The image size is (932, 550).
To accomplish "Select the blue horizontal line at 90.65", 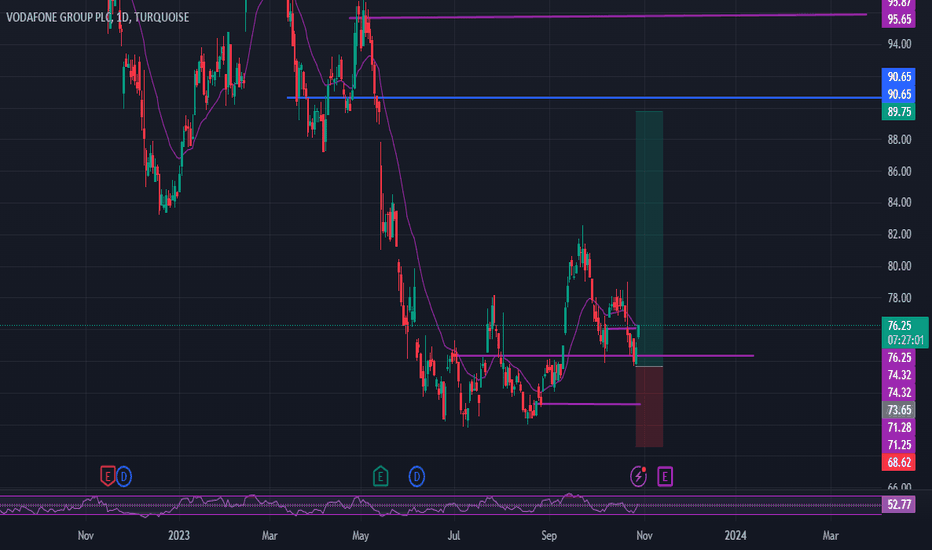I will (584, 98).
